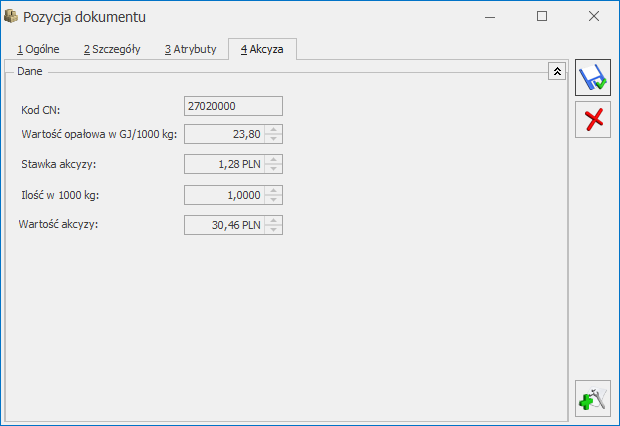Click the Pozycja dokumentu title bar icon
620x426 pixels.
[x=11, y=16]
